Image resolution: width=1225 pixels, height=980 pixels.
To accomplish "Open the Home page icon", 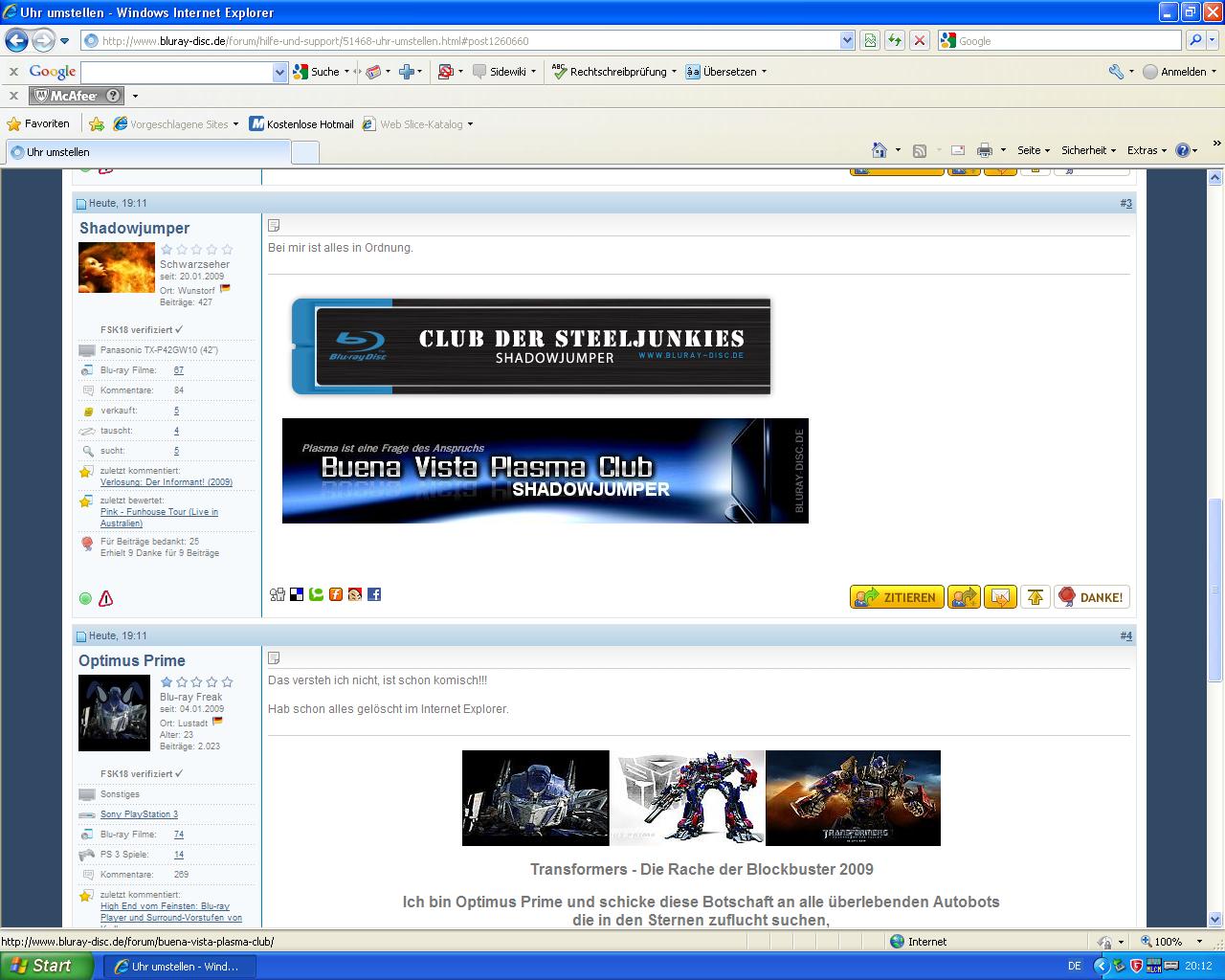I will tap(880, 150).
